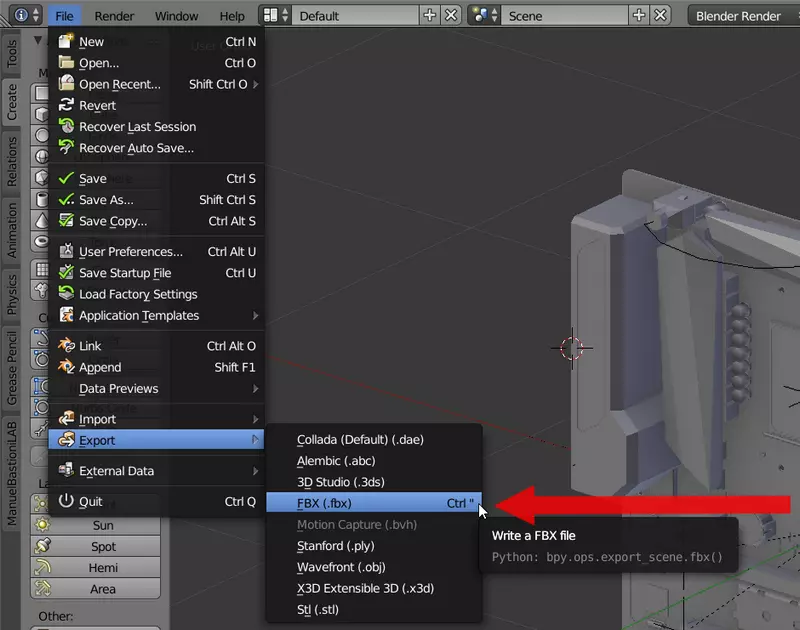The width and height of the screenshot is (800, 630).
Task: Open the screen layout browse icon
Action: 274,16
